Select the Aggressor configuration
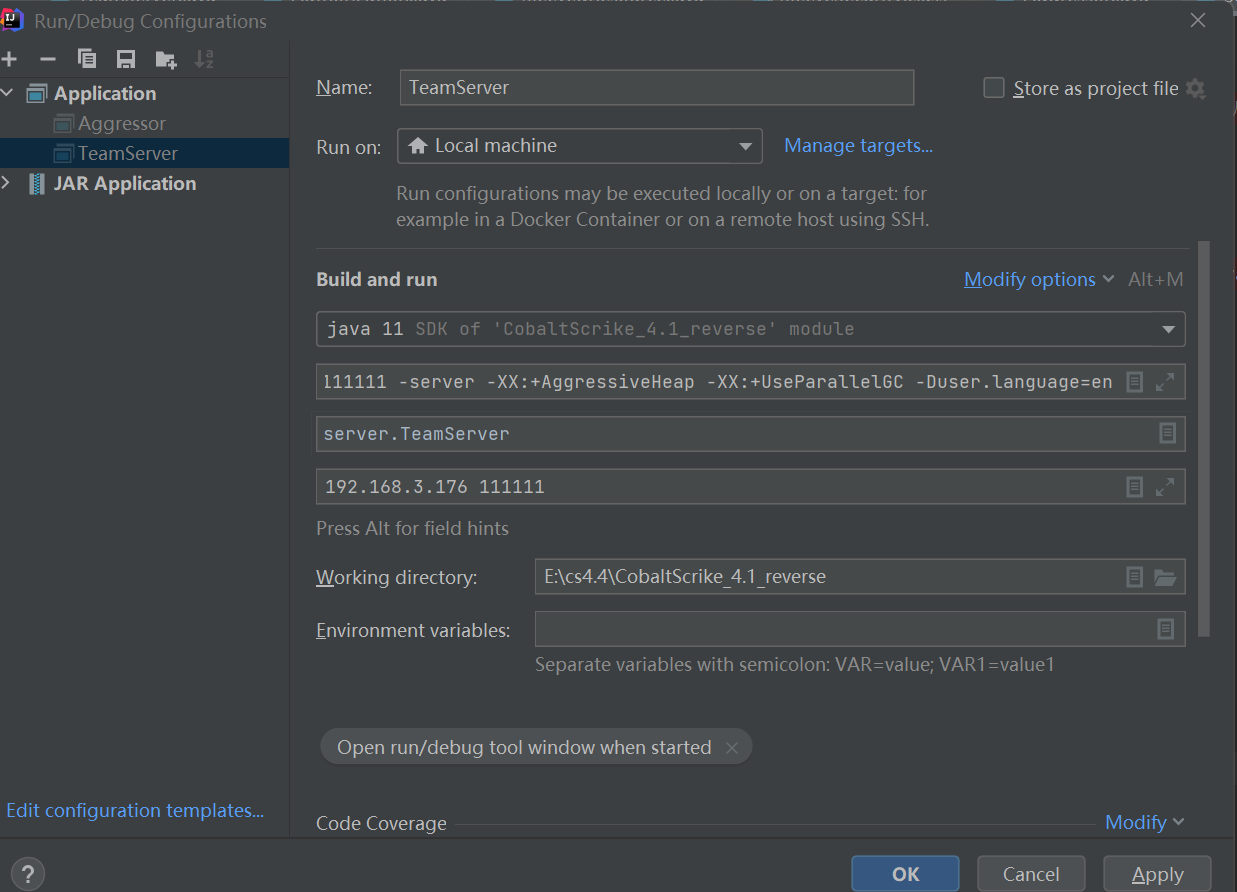 coord(122,123)
